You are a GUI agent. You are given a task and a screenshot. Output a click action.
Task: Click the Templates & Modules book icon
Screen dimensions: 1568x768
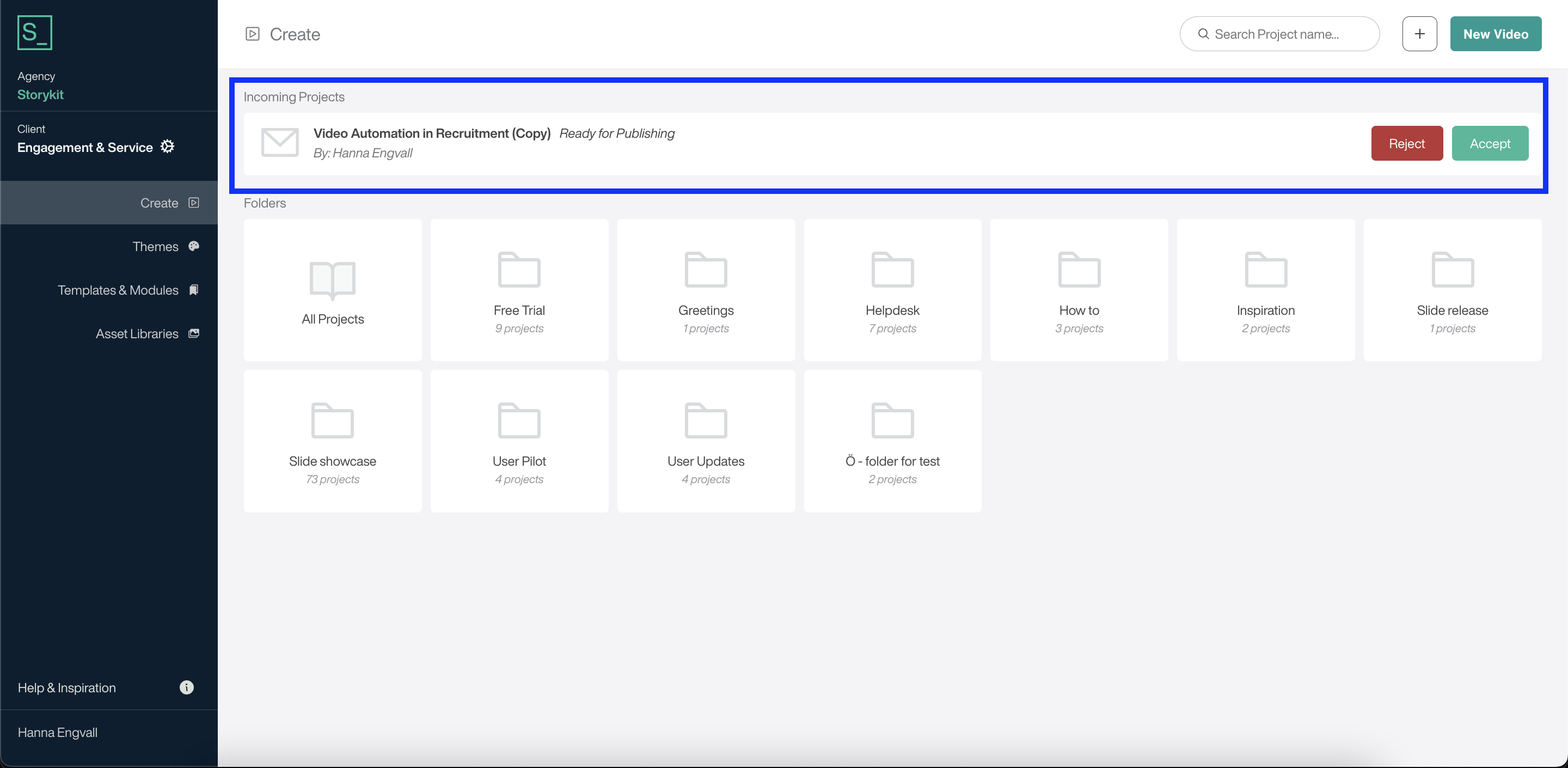click(194, 290)
